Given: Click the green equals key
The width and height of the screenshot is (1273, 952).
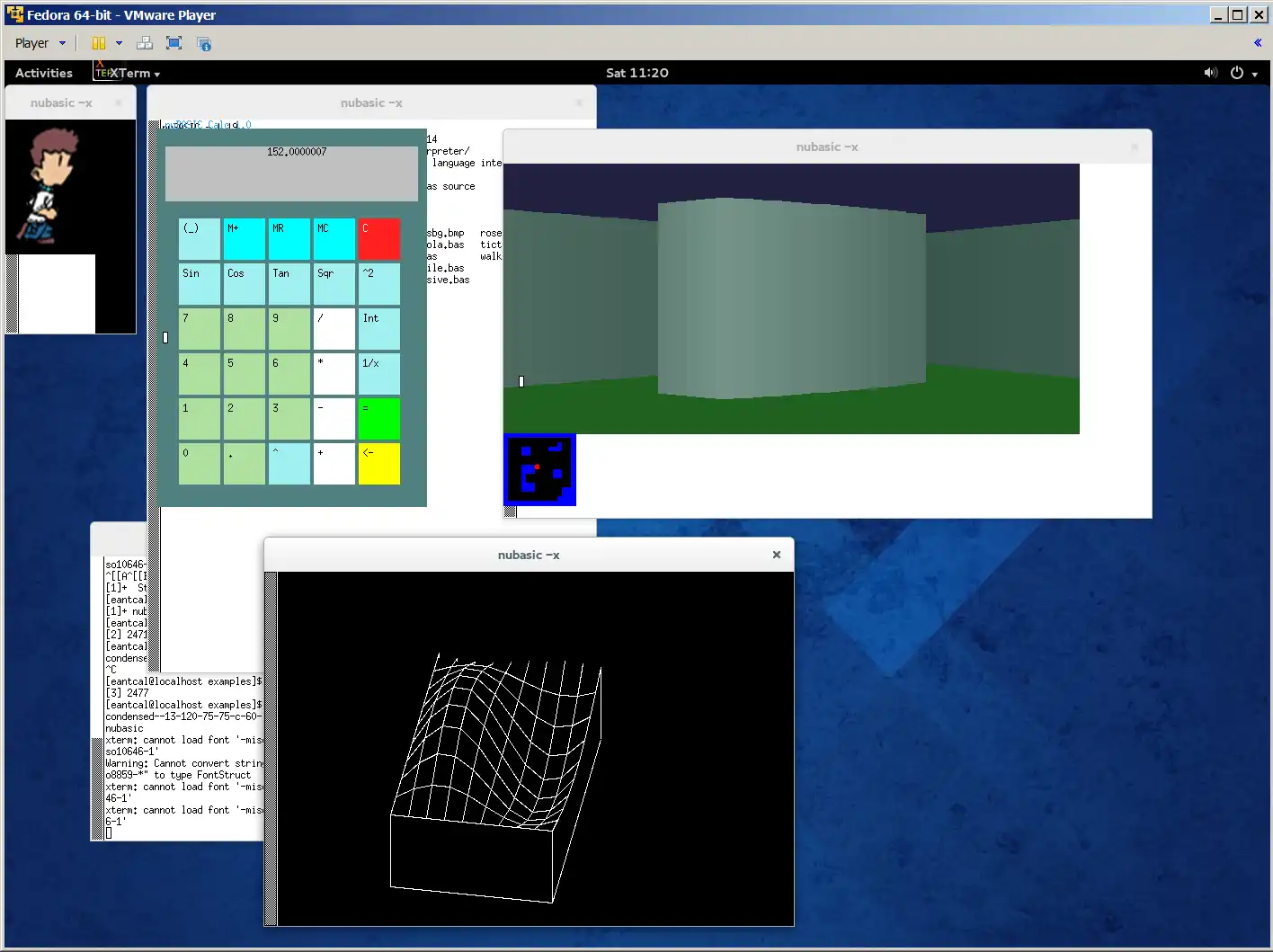Looking at the screenshot, I should [379, 419].
